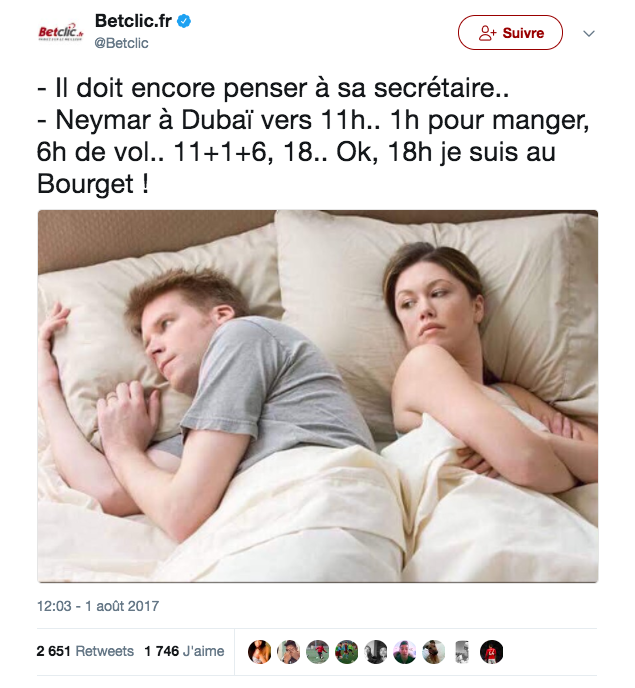This screenshot has height=688, width=635.
Task: Open avatar showing group of football players
Action: coord(347,652)
